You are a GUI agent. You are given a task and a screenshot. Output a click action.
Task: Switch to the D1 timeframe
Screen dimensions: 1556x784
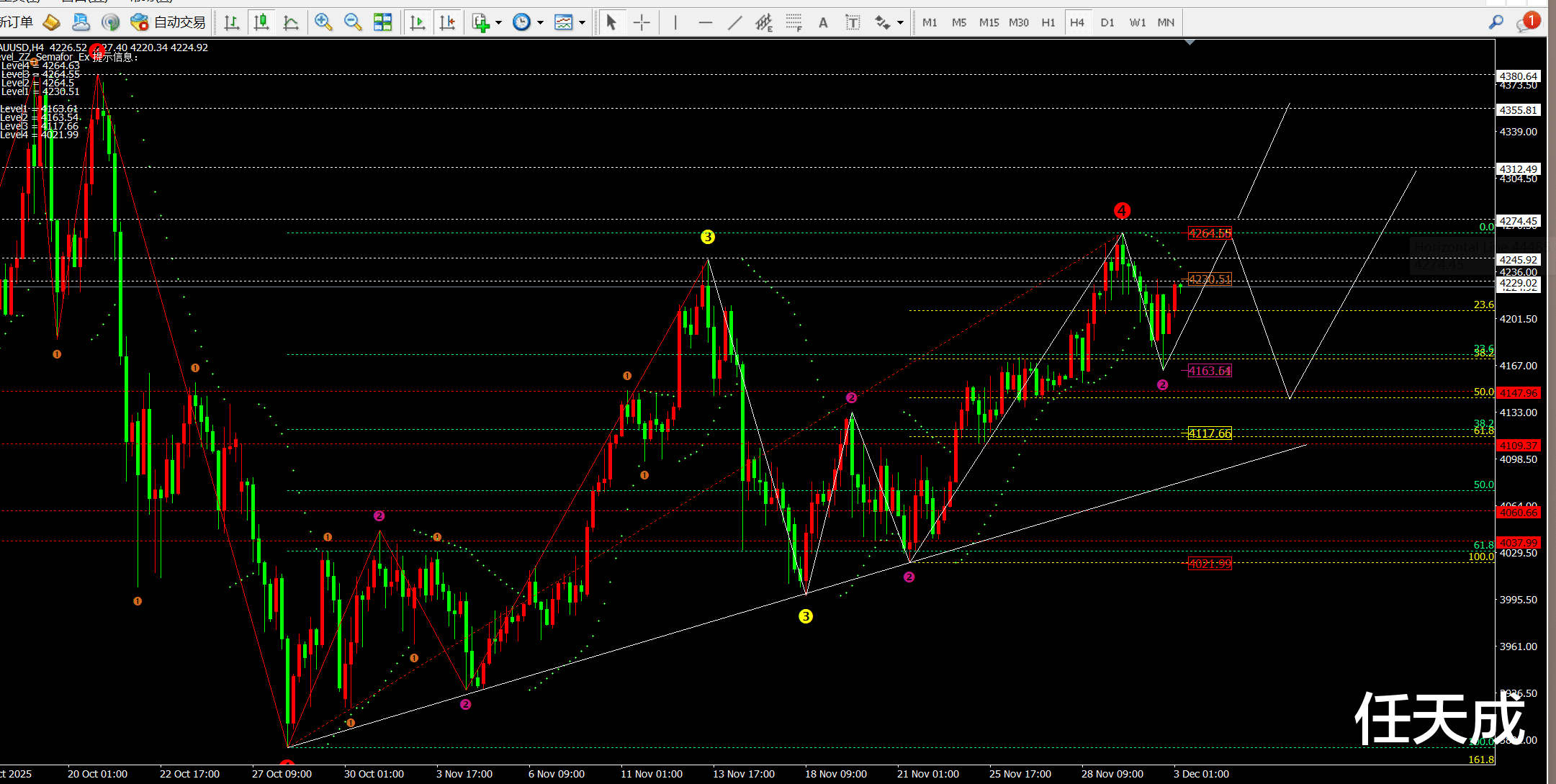(x=1107, y=22)
